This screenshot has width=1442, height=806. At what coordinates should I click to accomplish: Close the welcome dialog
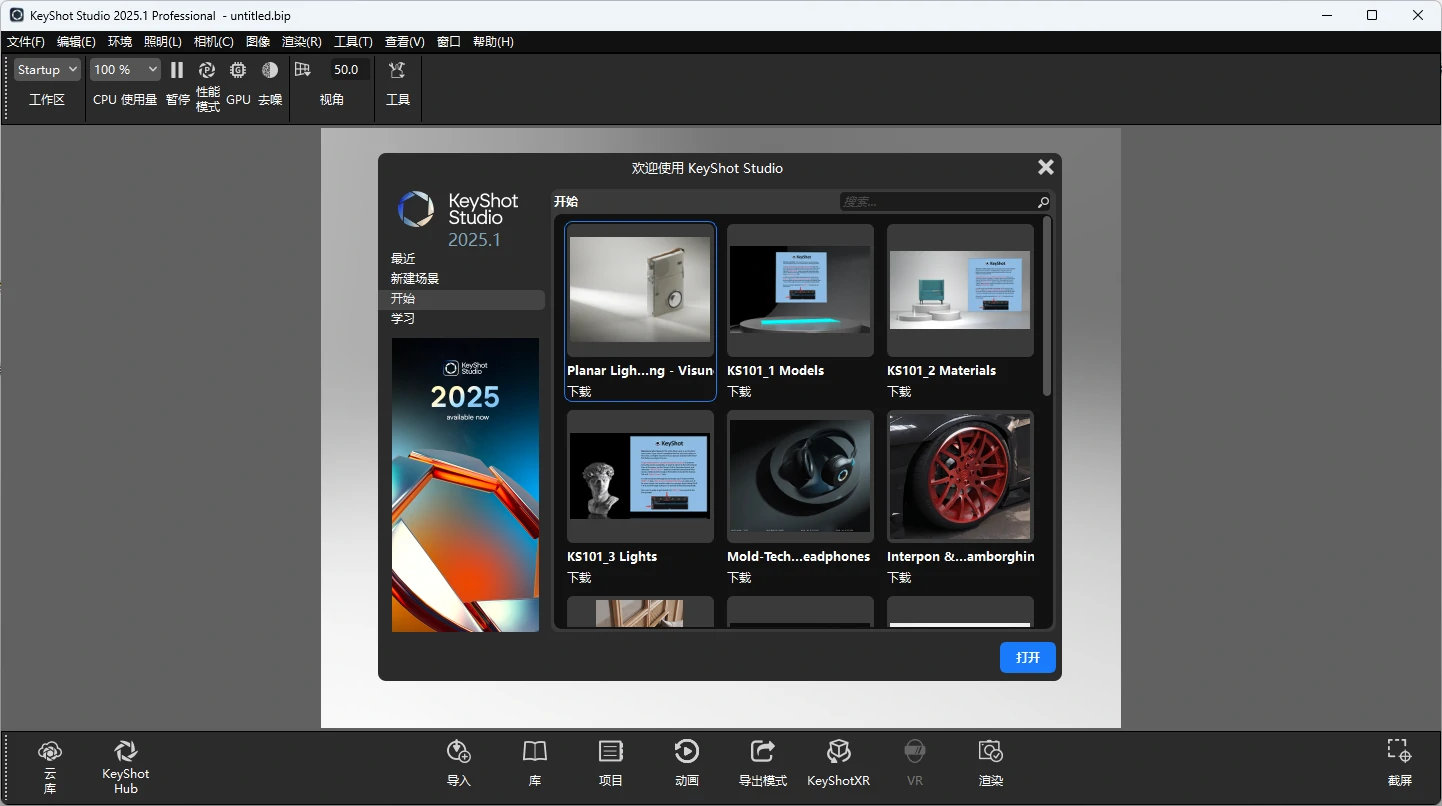tap(1046, 168)
